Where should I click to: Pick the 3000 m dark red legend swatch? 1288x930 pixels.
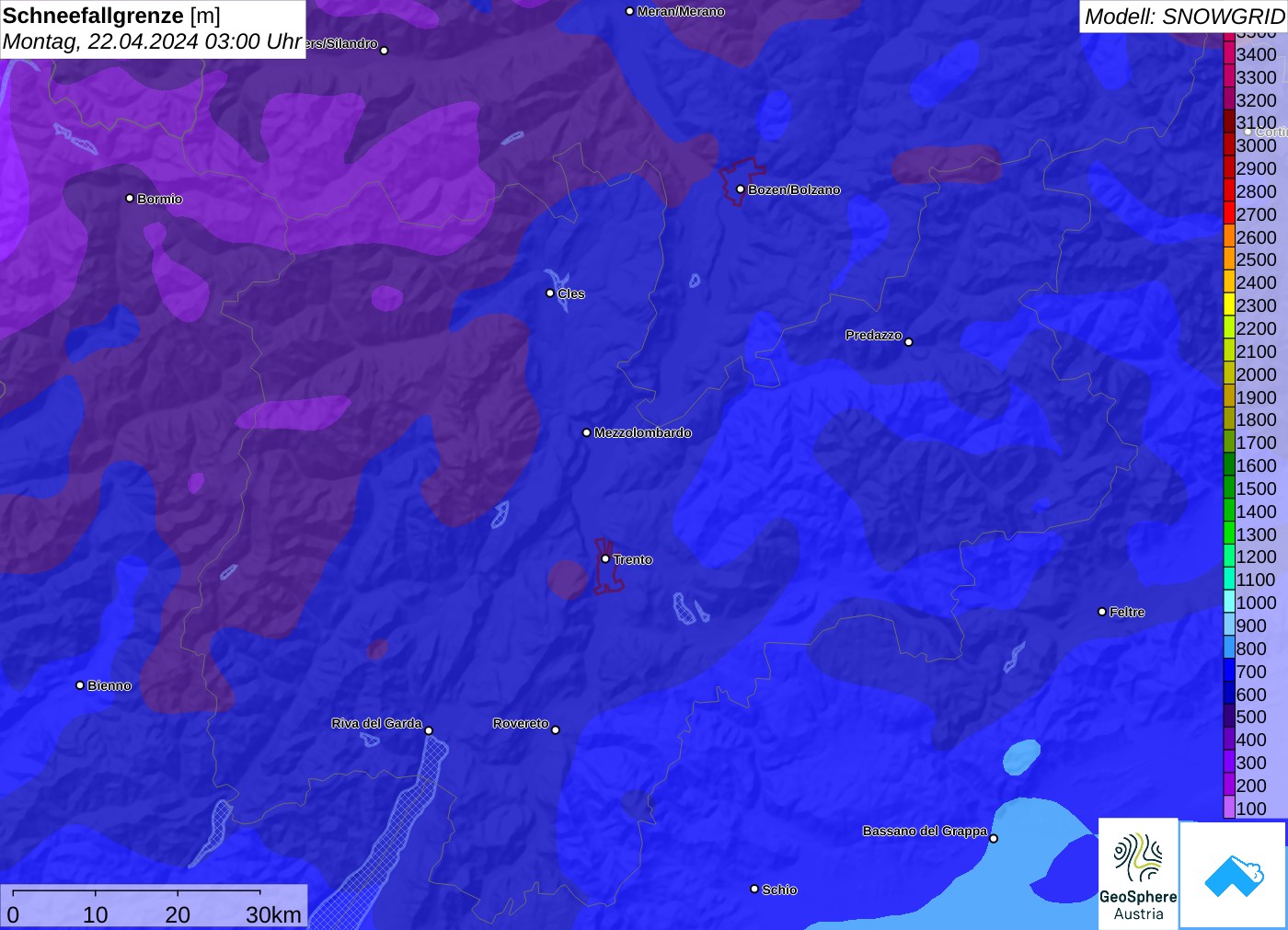coord(1229,145)
